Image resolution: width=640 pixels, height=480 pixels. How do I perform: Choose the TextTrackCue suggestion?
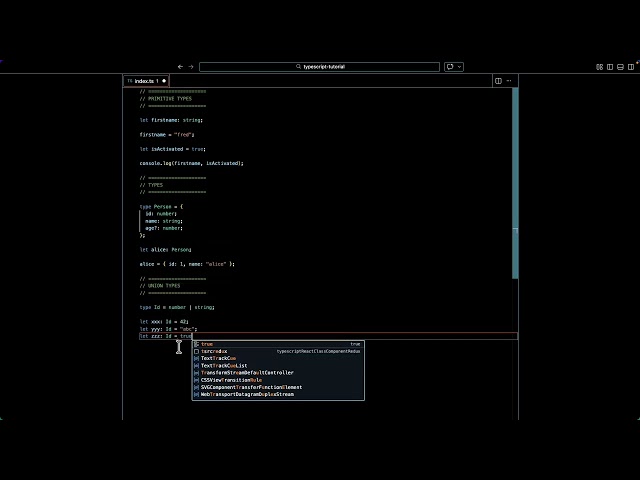point(278,358)
